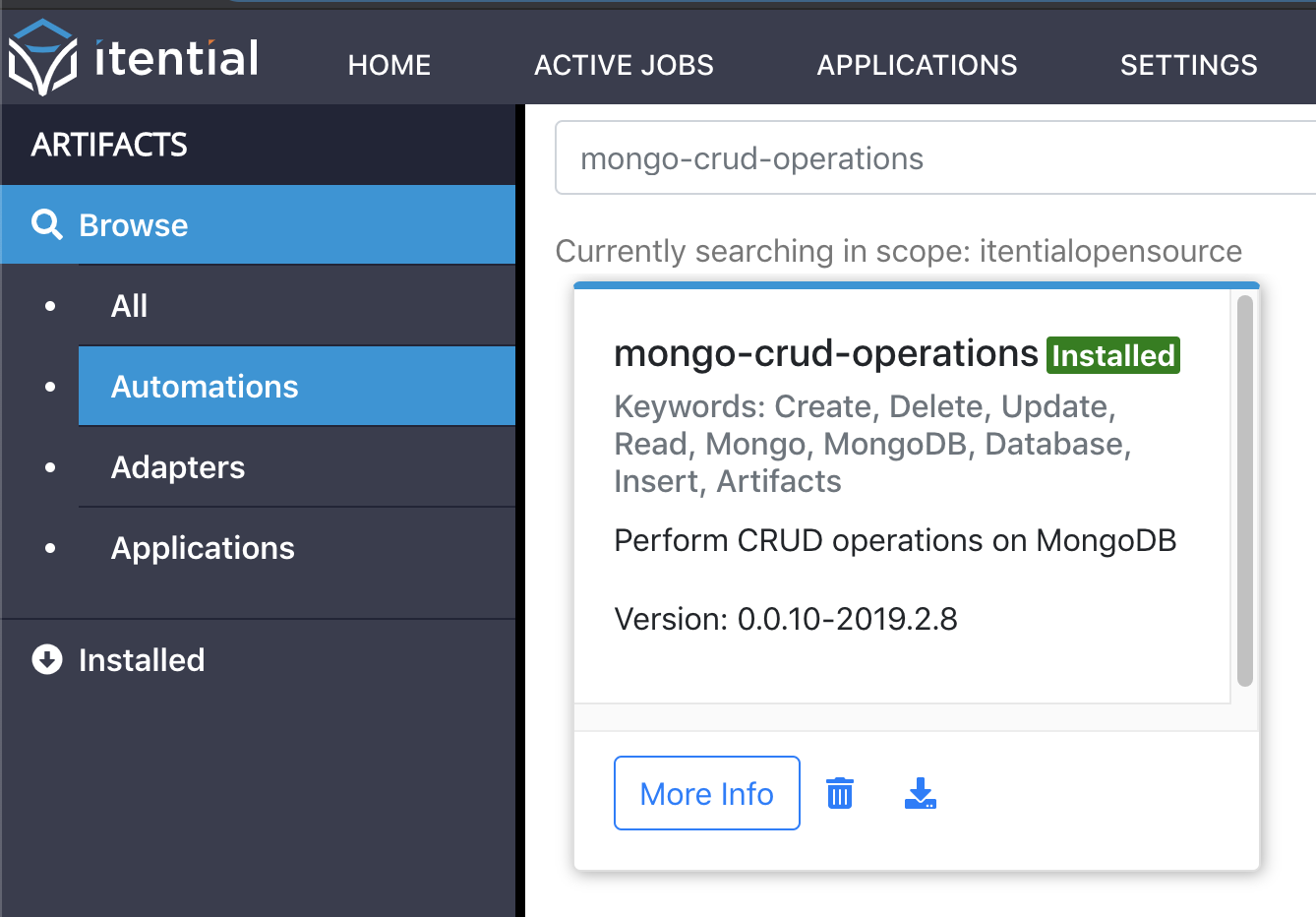The height and width of the screenshot is (917, 1316).
Task: Click the green Installed badge
Action: [1113, 355]
